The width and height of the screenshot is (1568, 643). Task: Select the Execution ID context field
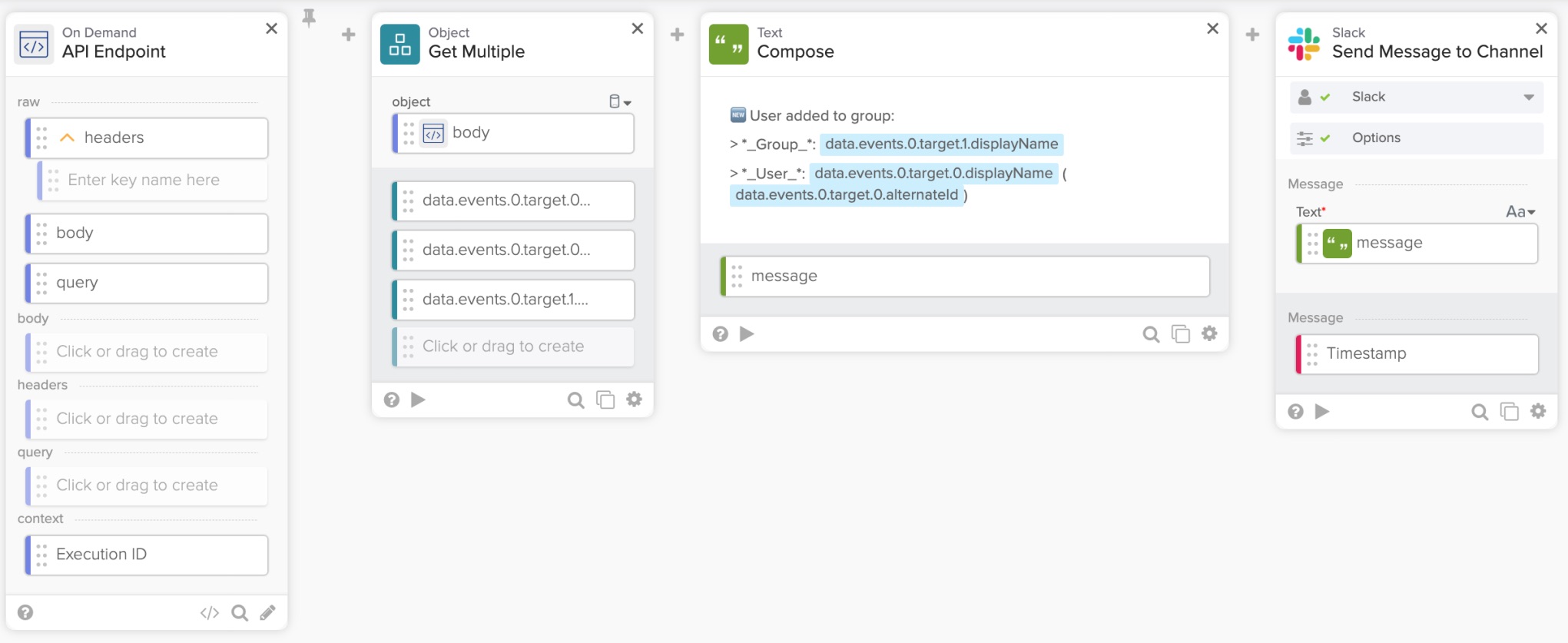pos(148,555)
